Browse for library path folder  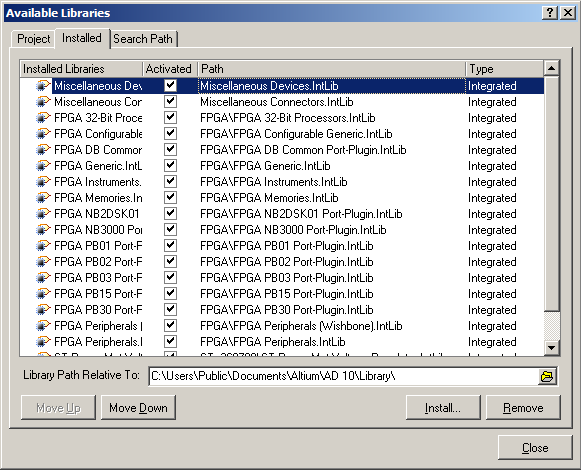tap(547, 376)
